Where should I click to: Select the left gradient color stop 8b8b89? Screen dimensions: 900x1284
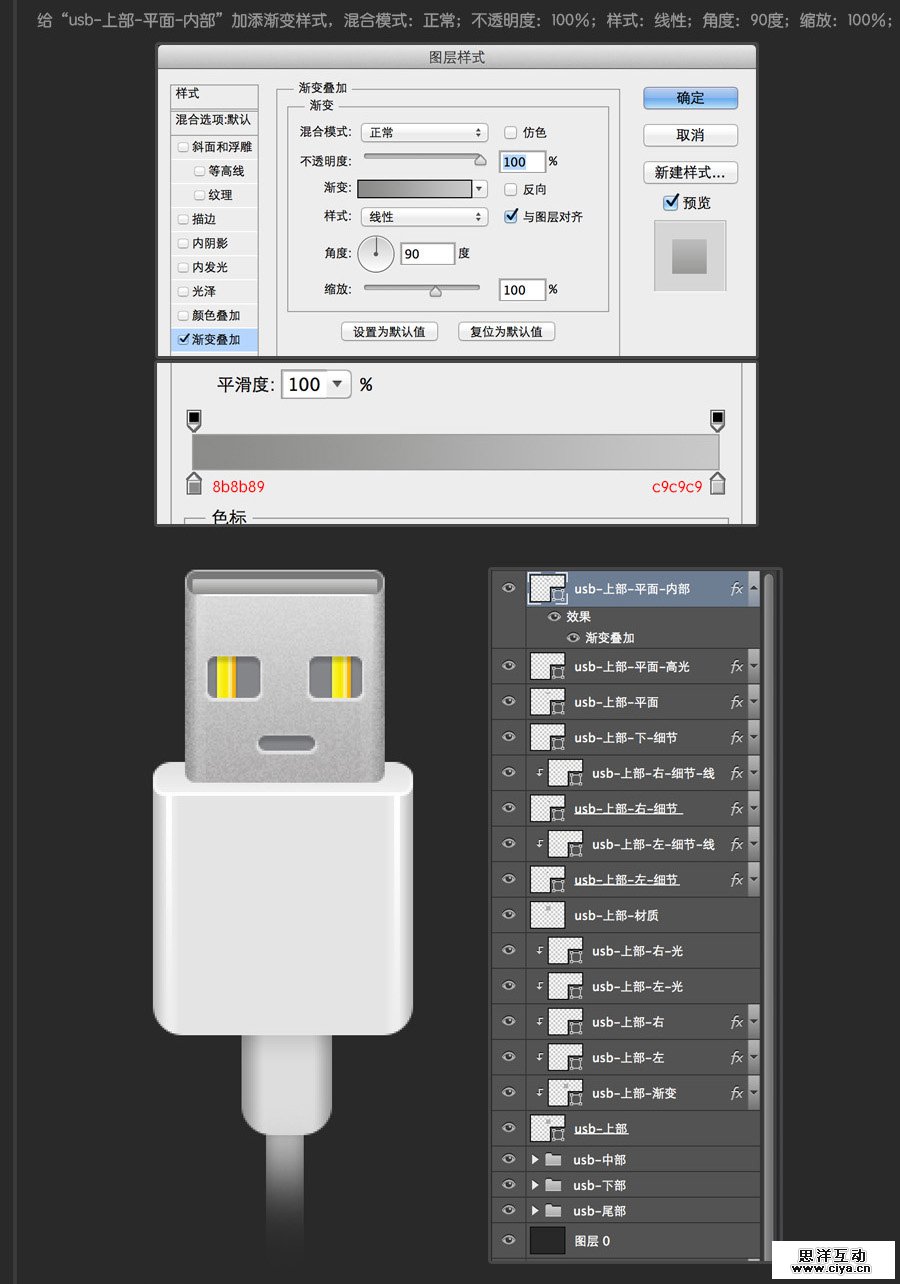[x=193, y=483]
